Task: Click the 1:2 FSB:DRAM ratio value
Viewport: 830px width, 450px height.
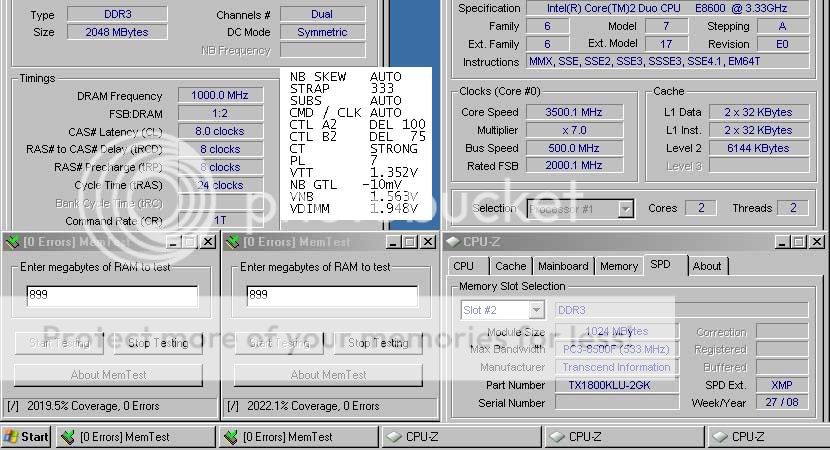Action: click(x=220, y=113)
